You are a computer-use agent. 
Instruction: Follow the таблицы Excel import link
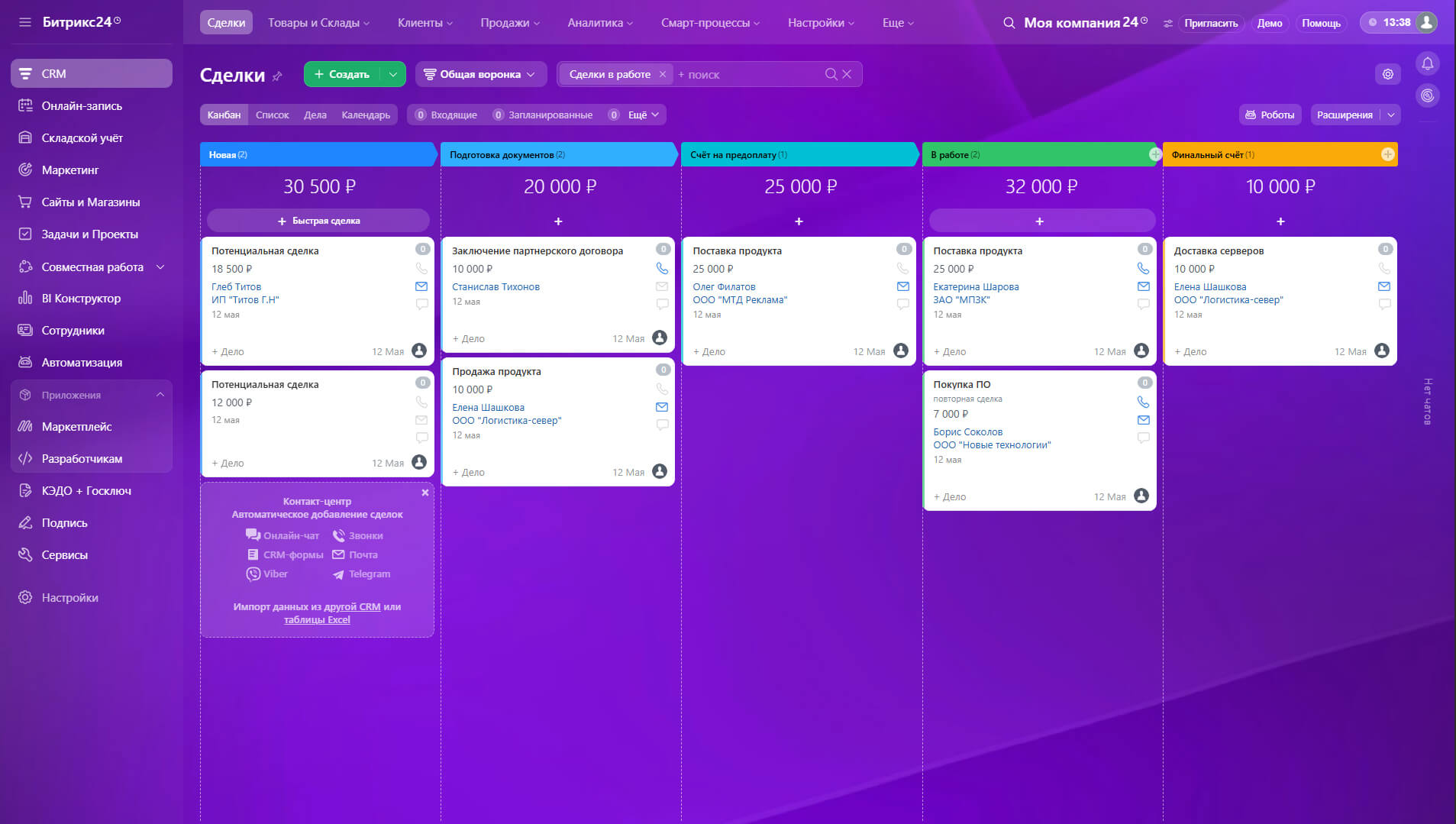(317, 620)
